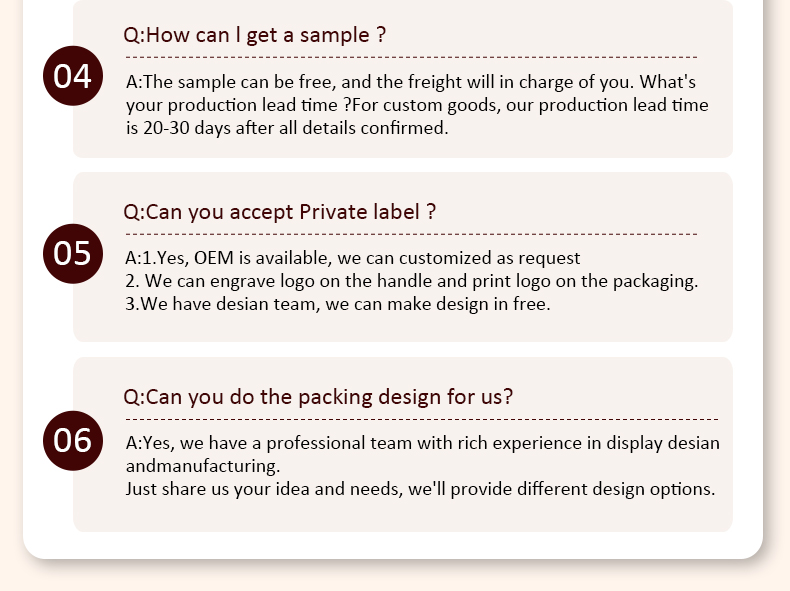Click the dashed divider under the Private label question
This screenshot has height=591, width=790.
tap(412, 234)
